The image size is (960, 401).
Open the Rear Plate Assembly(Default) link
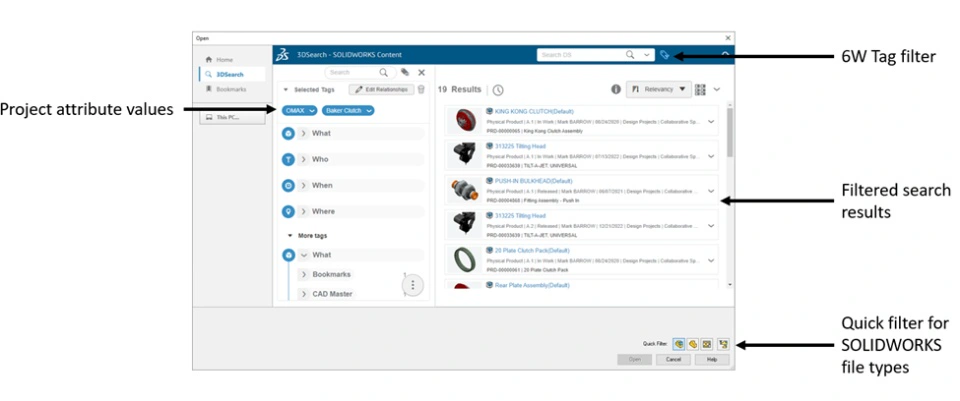pos(531,285)
